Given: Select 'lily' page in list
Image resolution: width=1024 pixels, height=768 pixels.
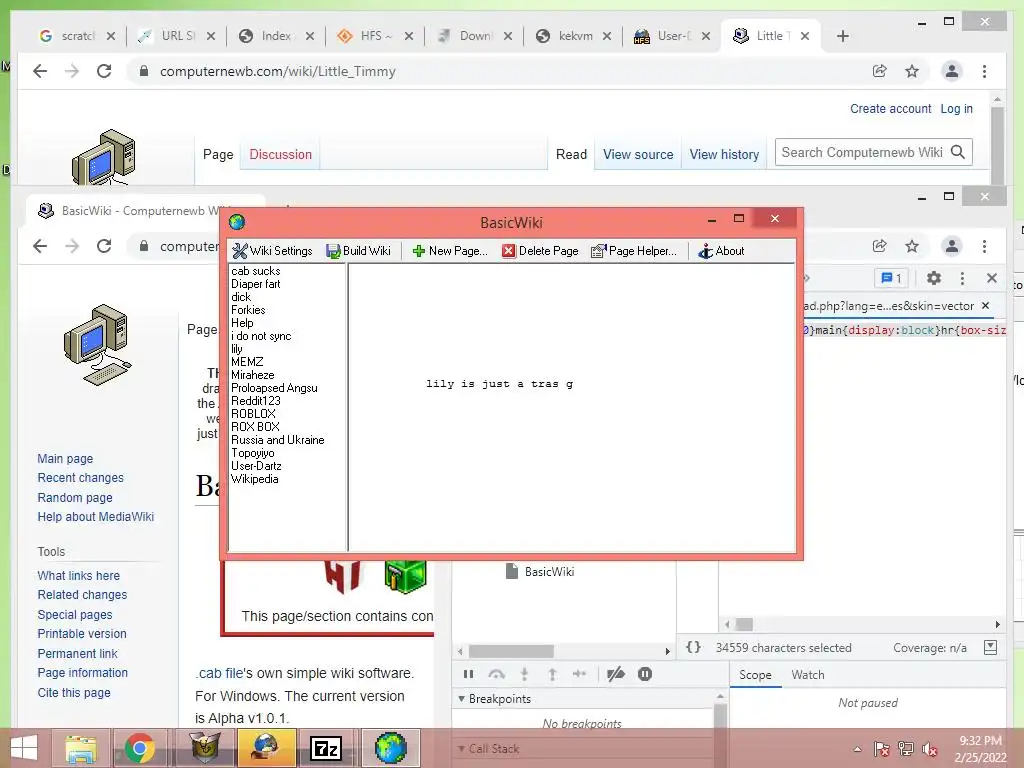Looking at the screenshot, I should 236,349.
